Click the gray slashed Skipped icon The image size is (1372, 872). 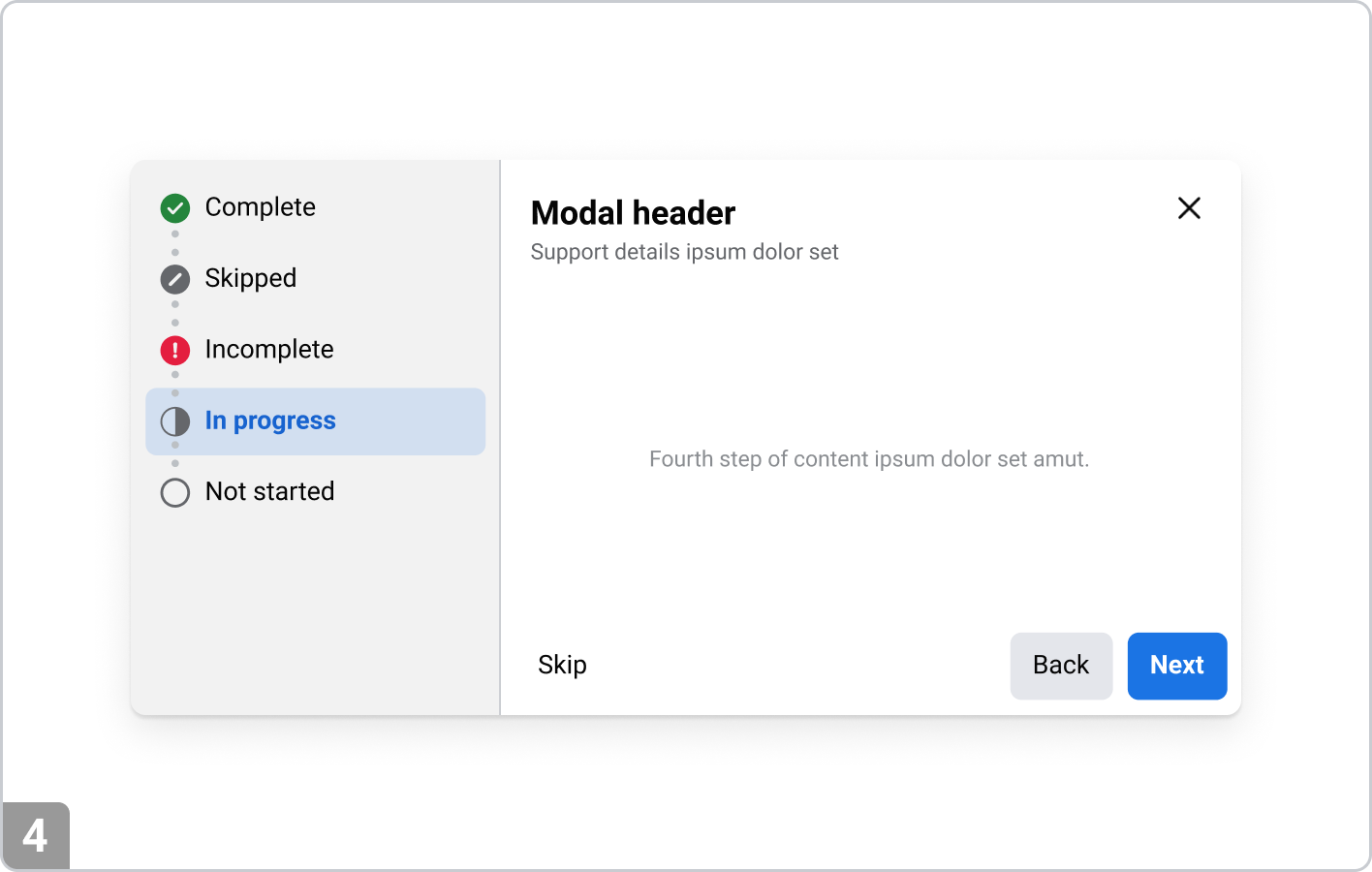175,279
